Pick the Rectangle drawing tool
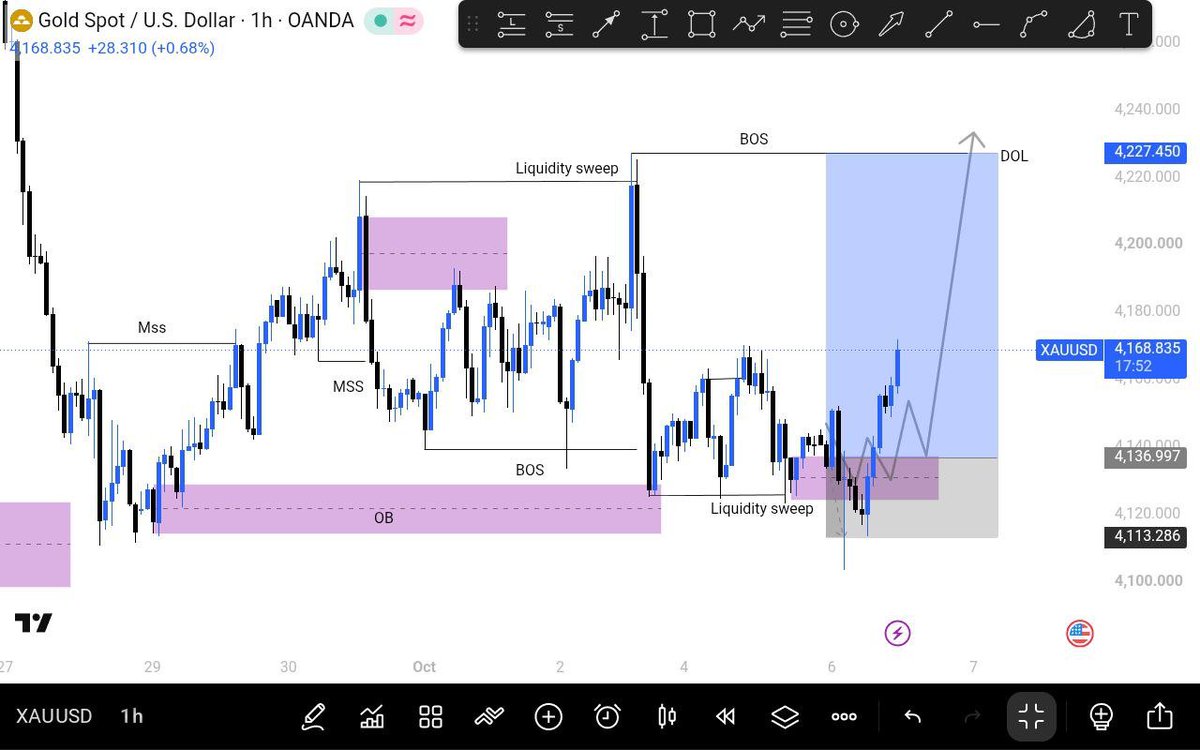 (x=702, y=24)
